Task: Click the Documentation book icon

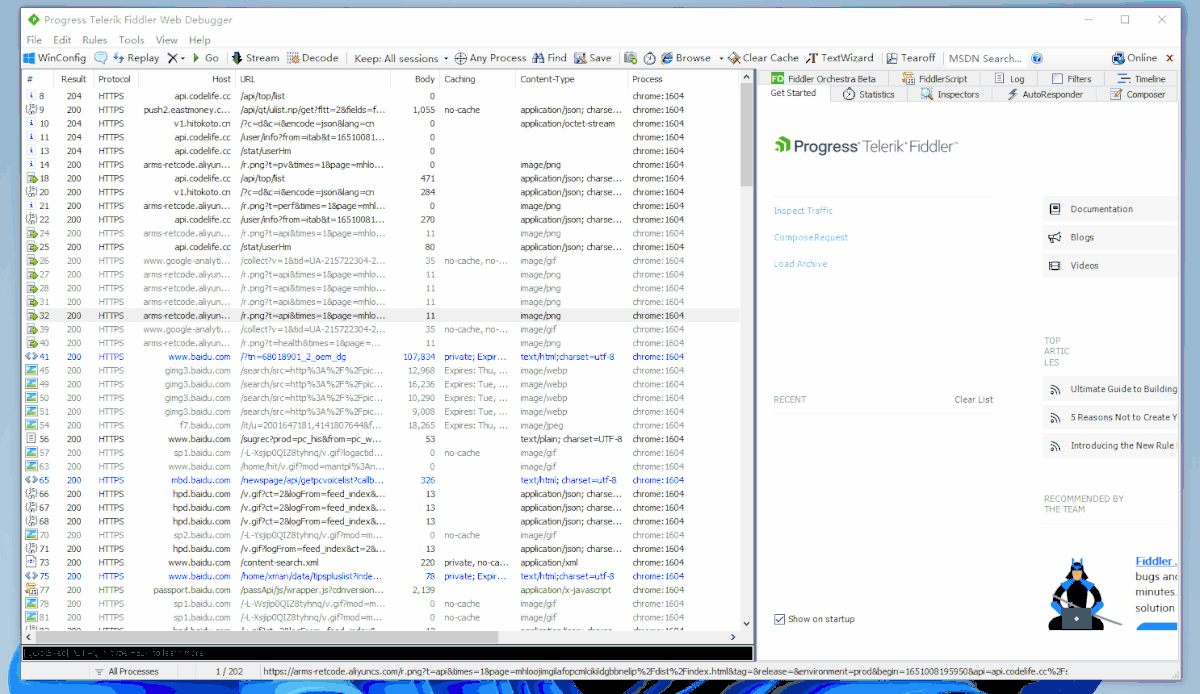Action: [x=1054, y=209]
